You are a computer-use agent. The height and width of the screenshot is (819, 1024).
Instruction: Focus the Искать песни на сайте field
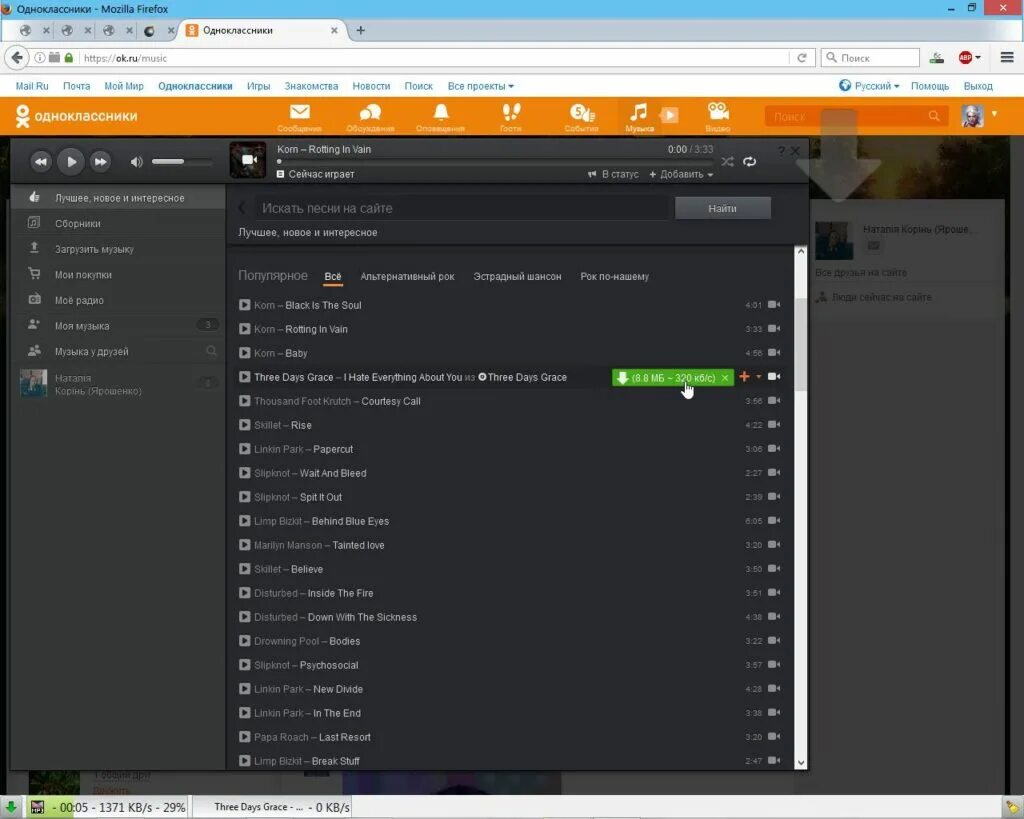461,208
